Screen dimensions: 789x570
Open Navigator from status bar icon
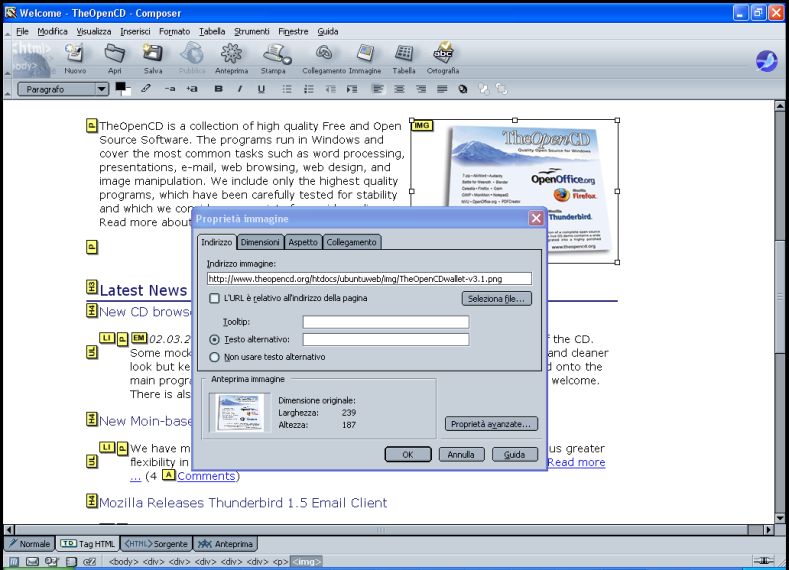coord(14,561)
